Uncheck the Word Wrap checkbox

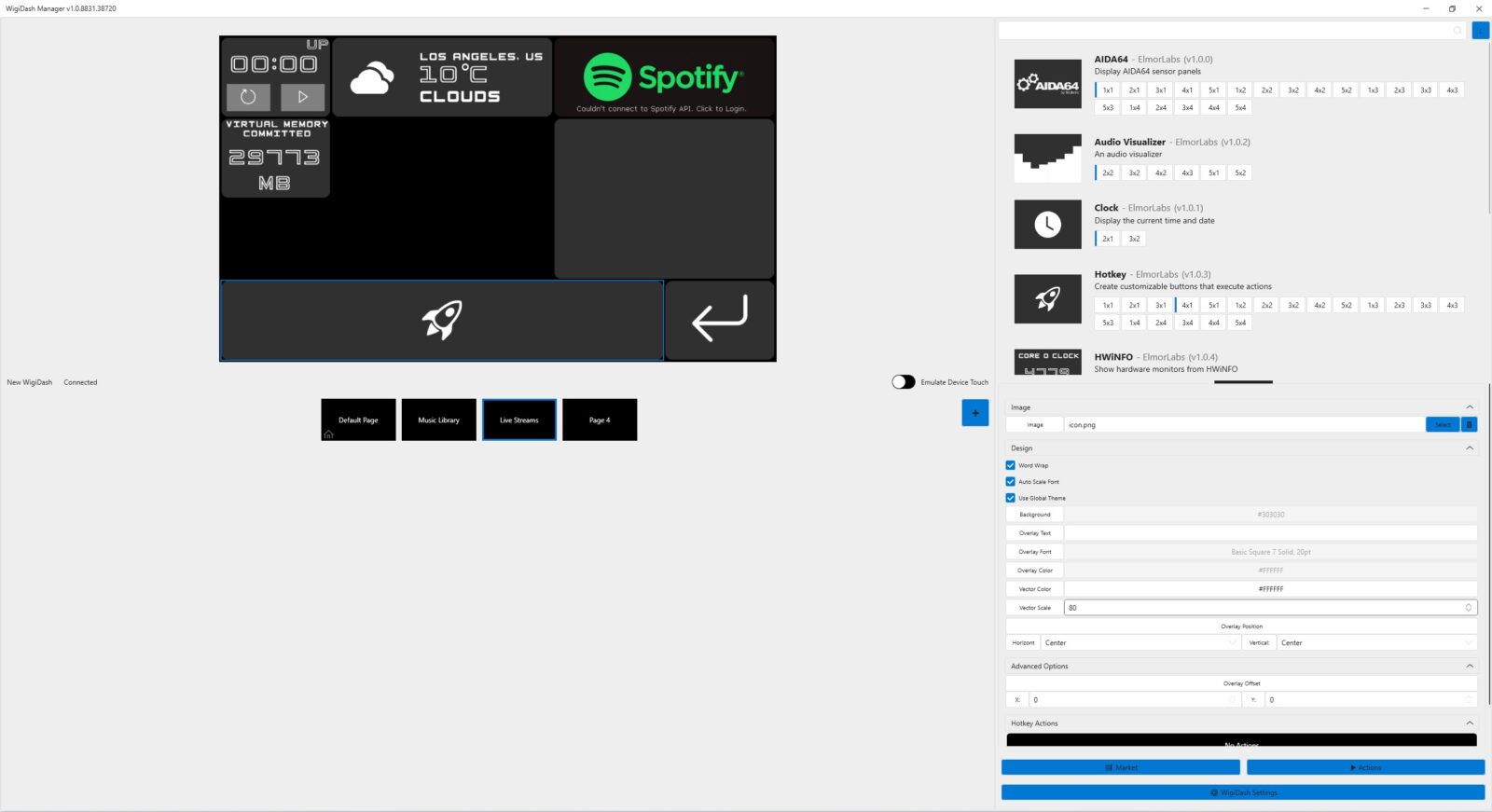tap(1010, 465)
